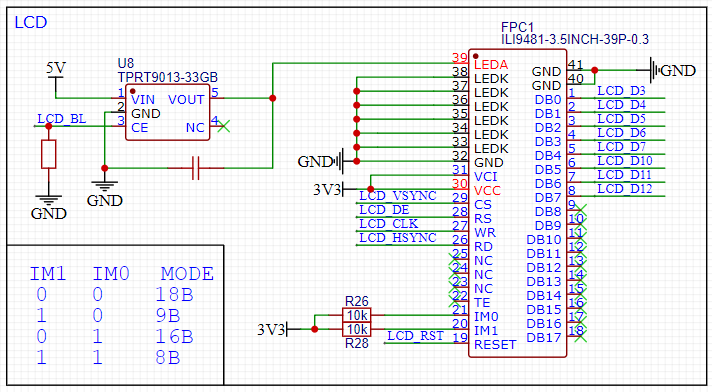Click the LCD section title text
The height and width of the screenshot is (392, 712).
31,22
